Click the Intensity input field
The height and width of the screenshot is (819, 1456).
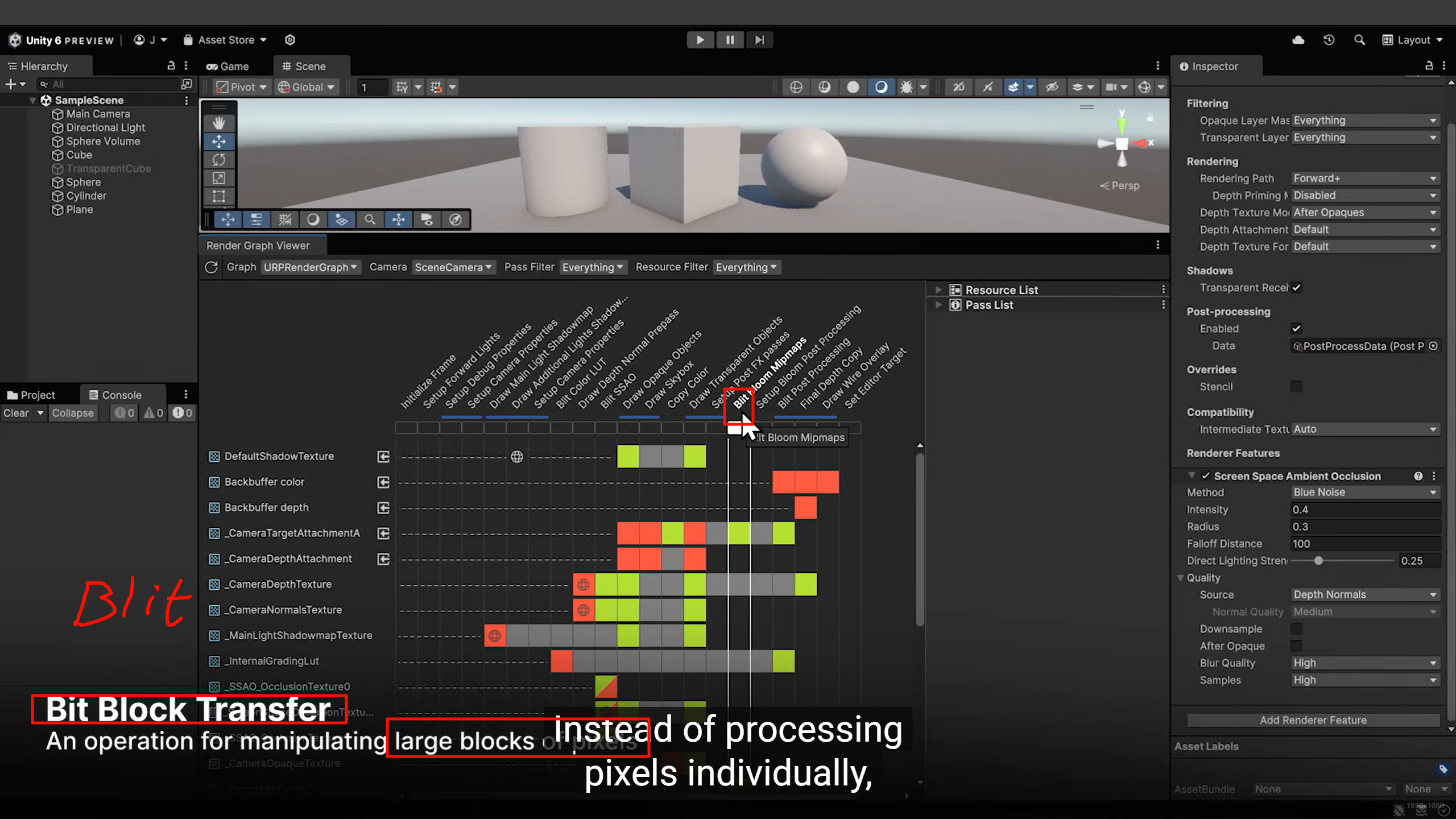(x=1365, y=510)
